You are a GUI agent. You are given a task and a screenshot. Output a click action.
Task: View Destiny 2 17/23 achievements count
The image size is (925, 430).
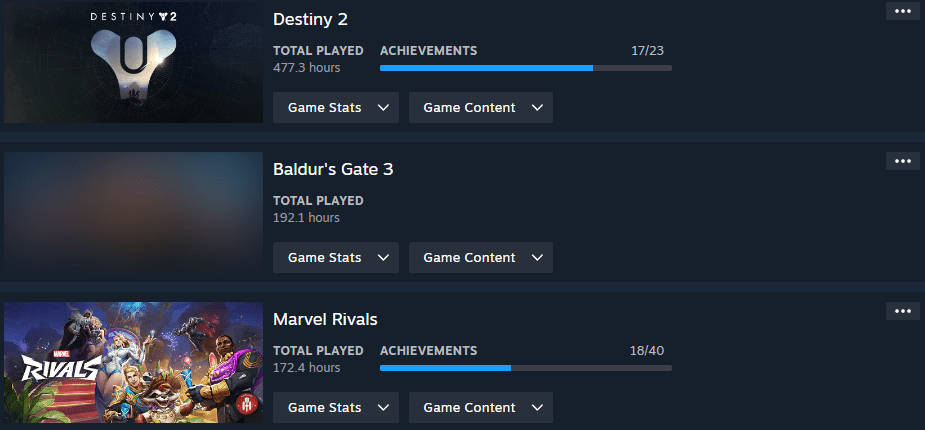647,51
